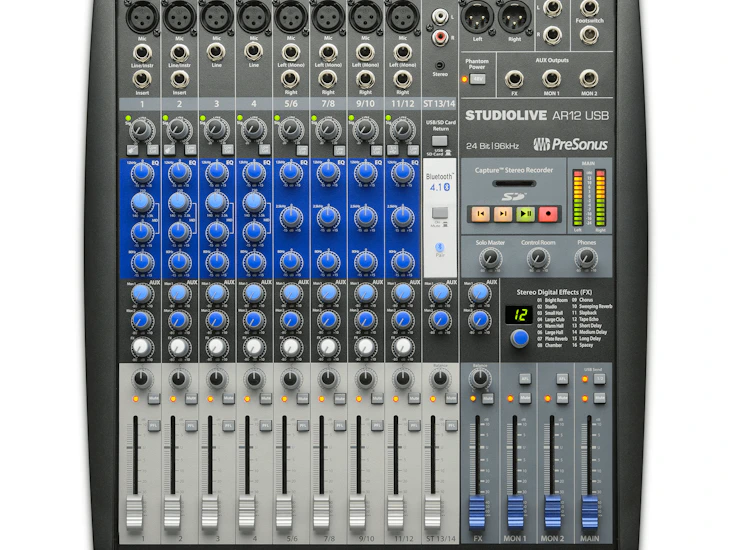Click the Control Room level knob
The width and height of the screenshot is (732, 550).
538,258
